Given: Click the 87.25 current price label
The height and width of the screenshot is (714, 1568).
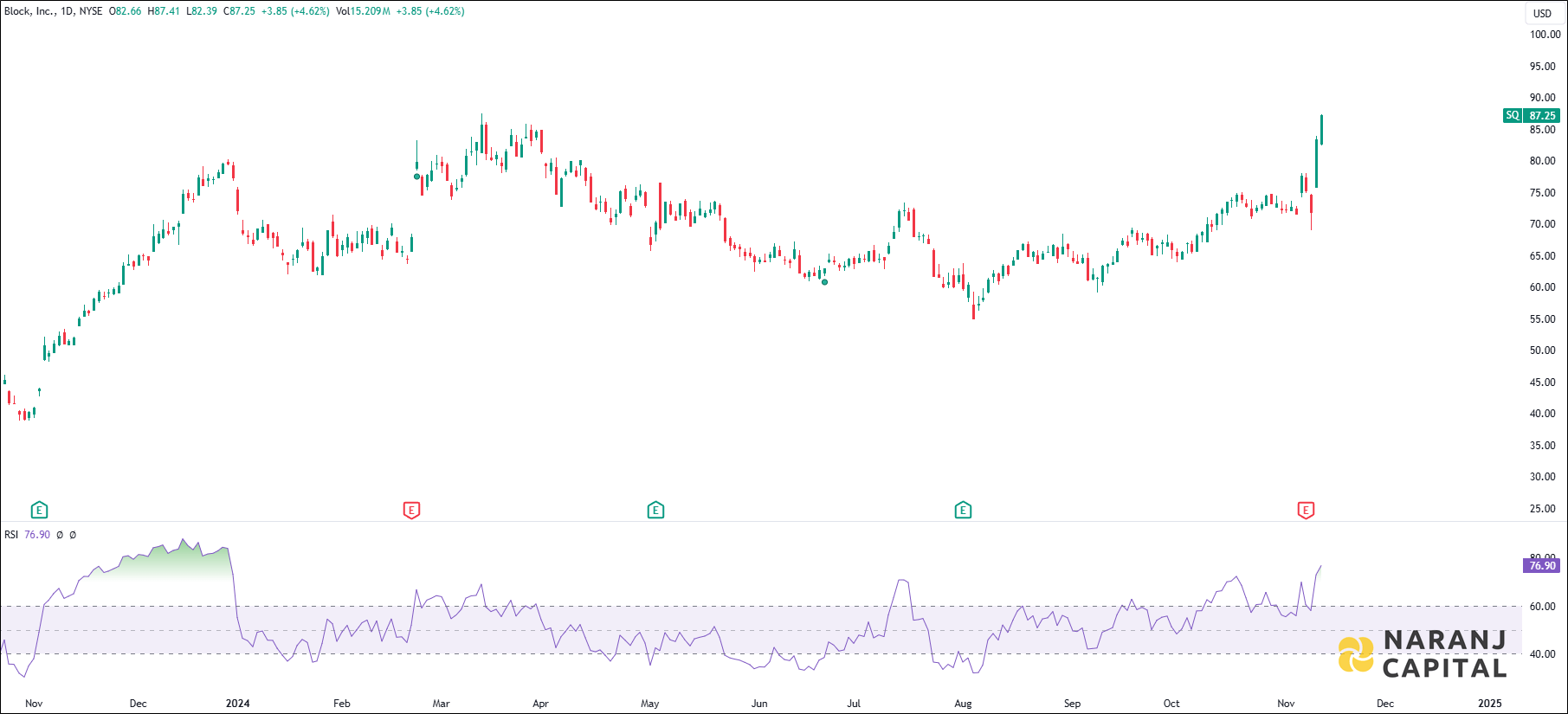Looking at the screenshot, I should click(x=1542, y=115).
